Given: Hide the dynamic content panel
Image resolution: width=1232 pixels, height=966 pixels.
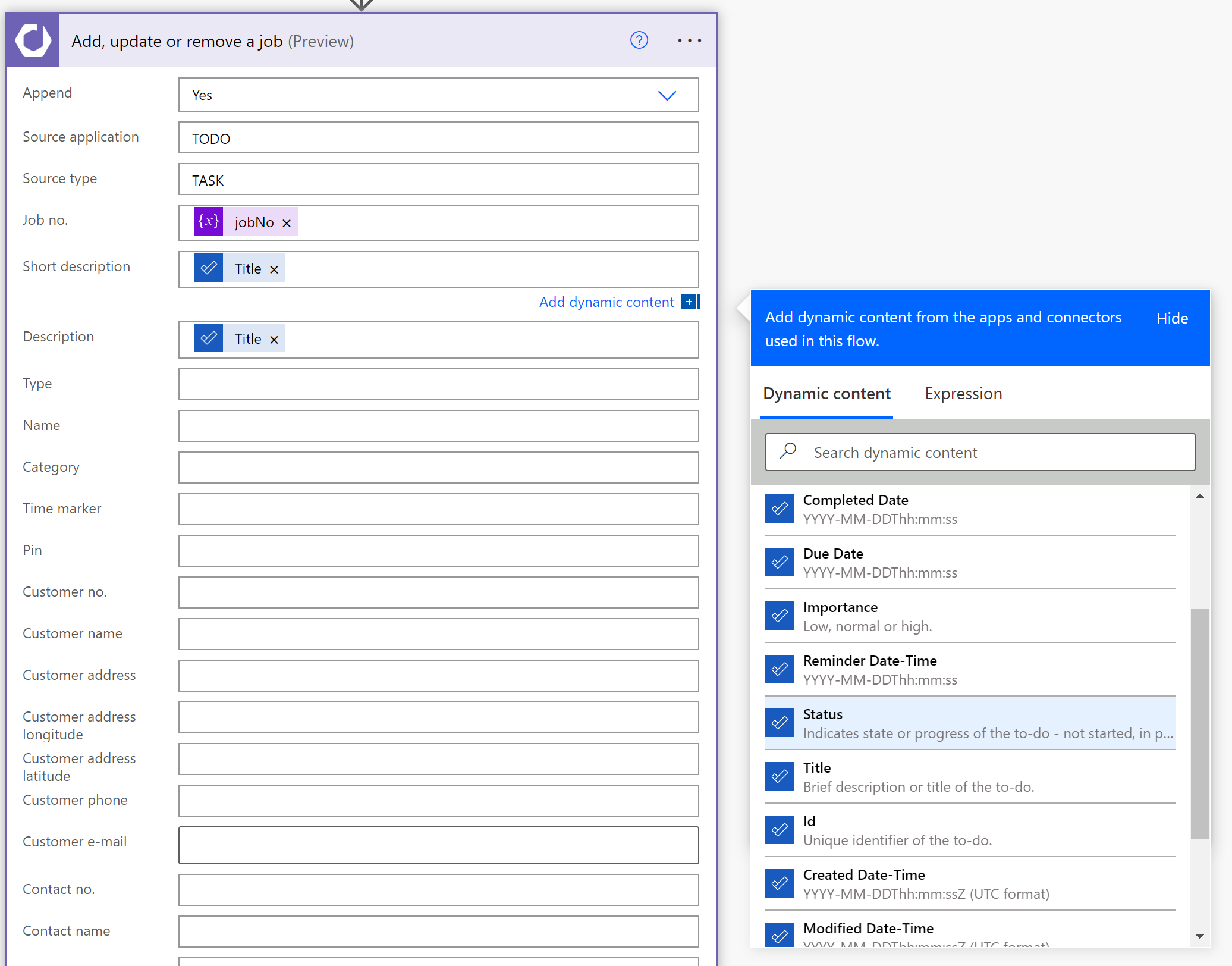Looking at the screenshot, I should pyautogui.click(x=1171, y=318).
